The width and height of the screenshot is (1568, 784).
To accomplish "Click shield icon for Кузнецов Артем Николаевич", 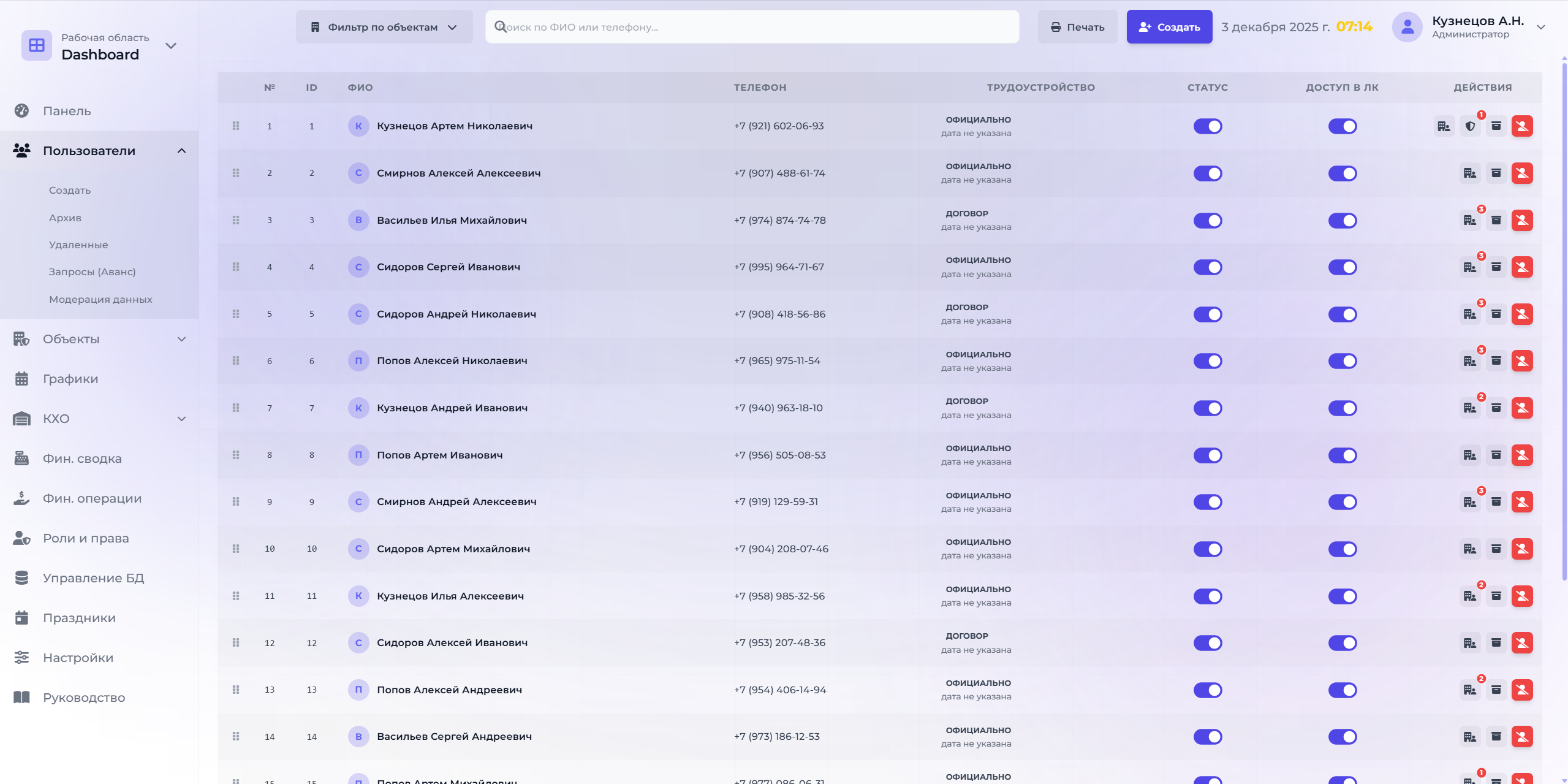I will click(1470, 126).
